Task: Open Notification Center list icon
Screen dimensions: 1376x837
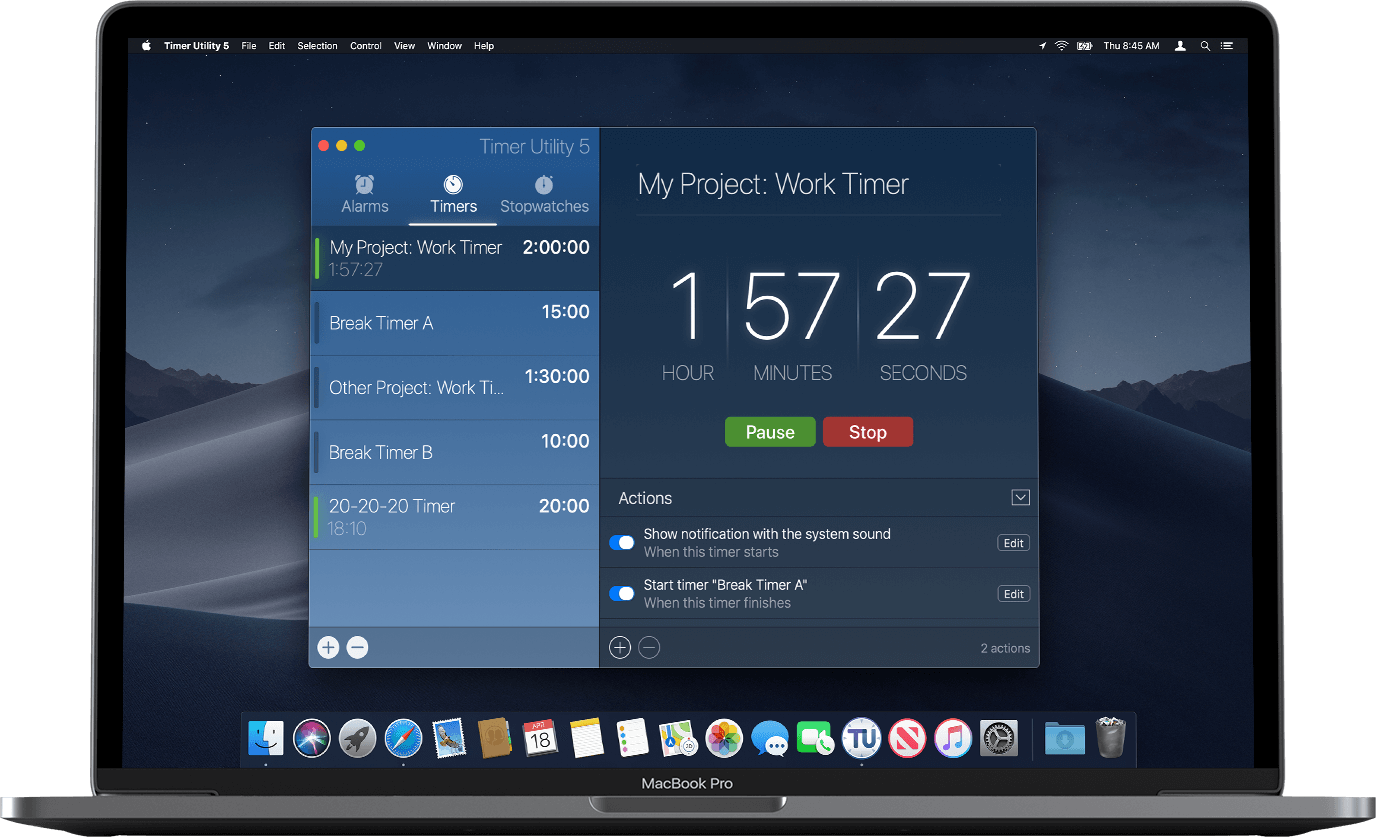Action: pos(1227,46)
